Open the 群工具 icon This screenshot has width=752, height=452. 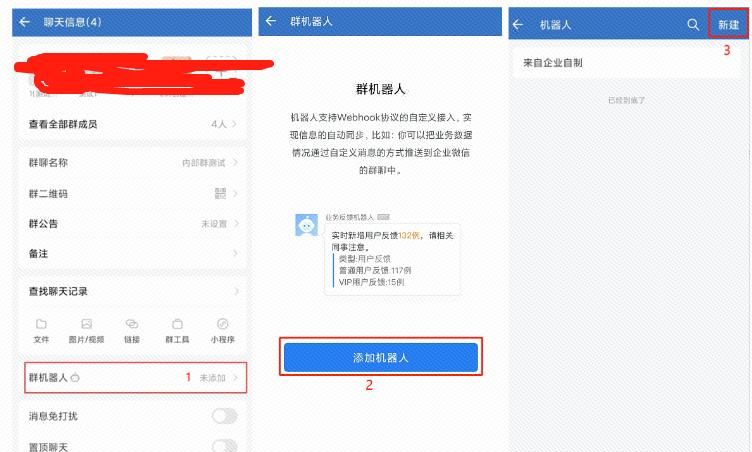[177, 324]
